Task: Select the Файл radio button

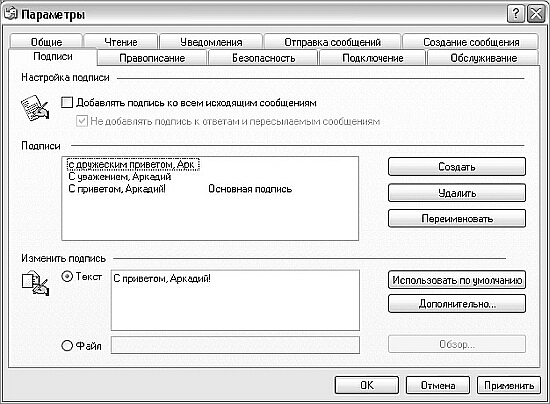Action: pyautogui.click(x=67, y=346)
